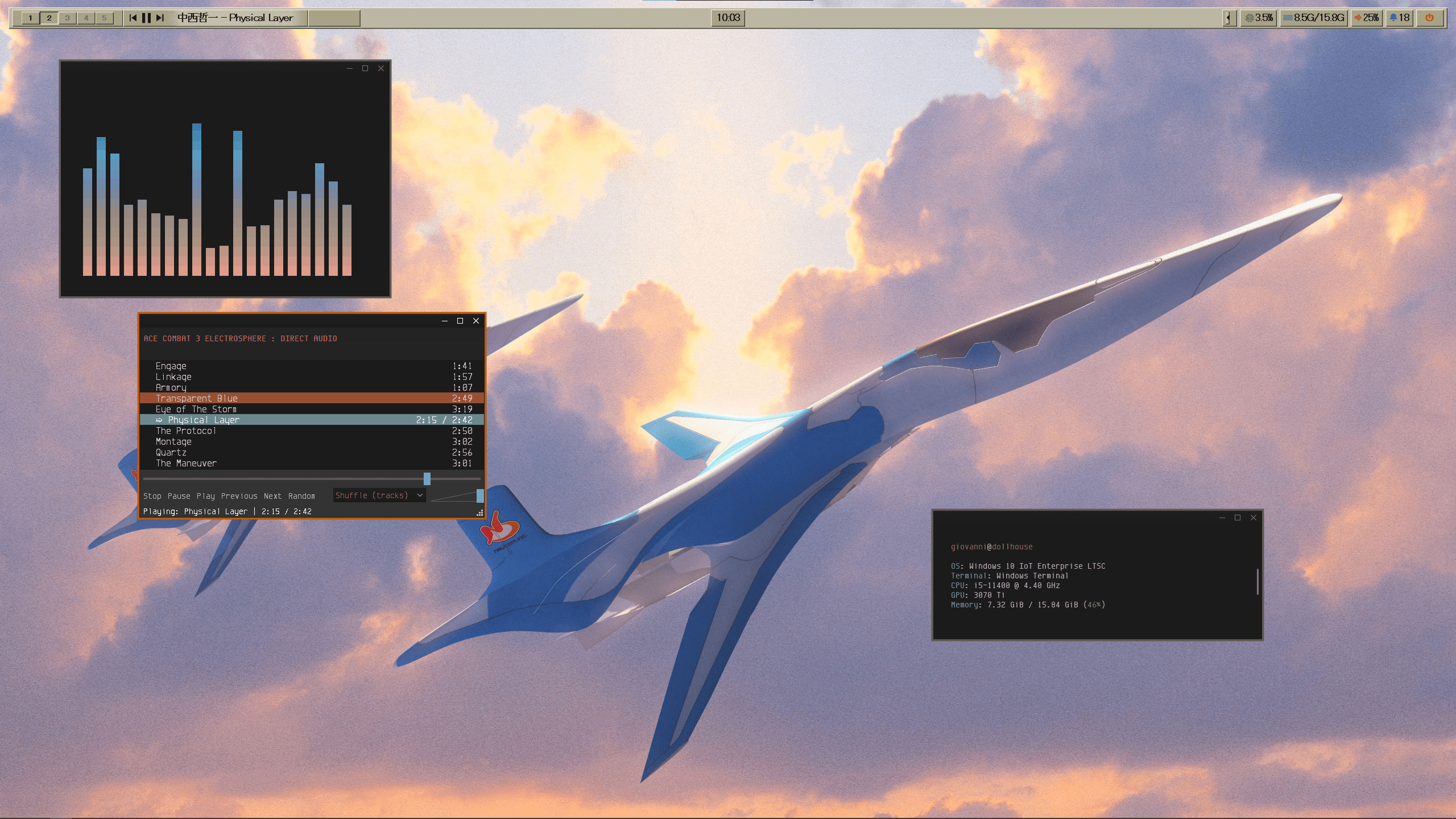Click the Ace Combat 3 playlist header

click(240, 338)
